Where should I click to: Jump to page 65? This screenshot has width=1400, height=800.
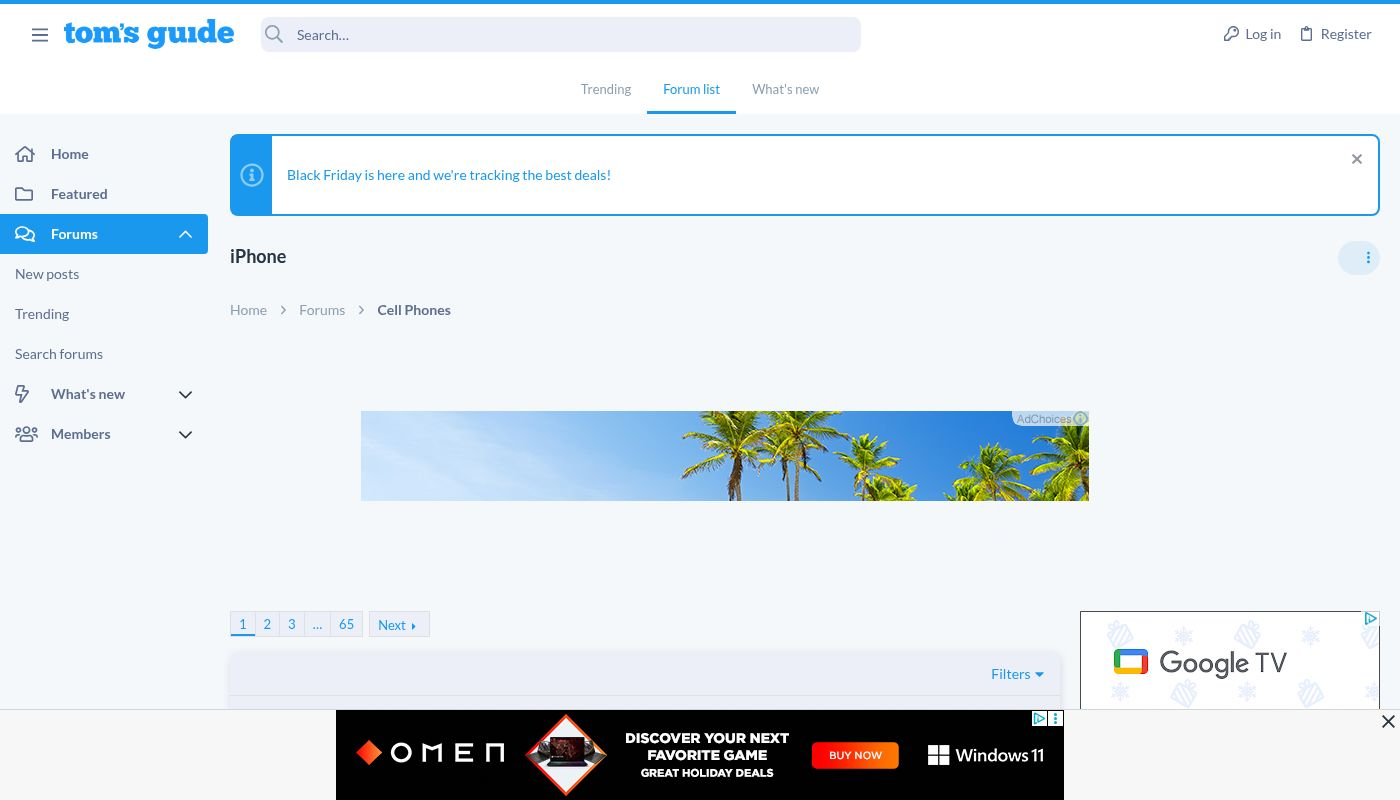coord(346,624)
